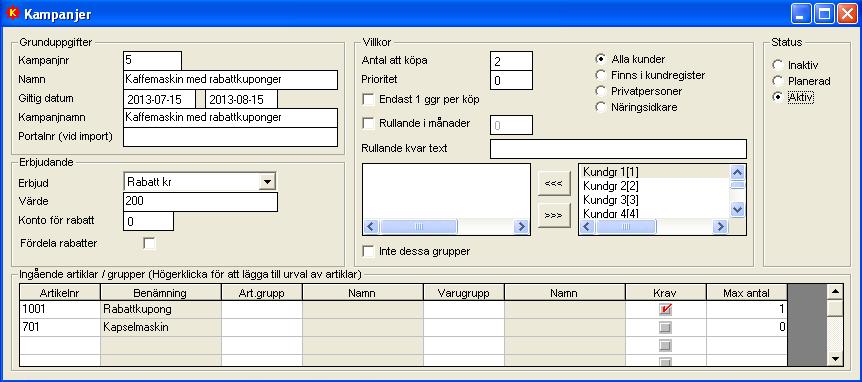Choose the Aktiv status radio button
This screenshot has width=862, height=382.
(778, 97)
